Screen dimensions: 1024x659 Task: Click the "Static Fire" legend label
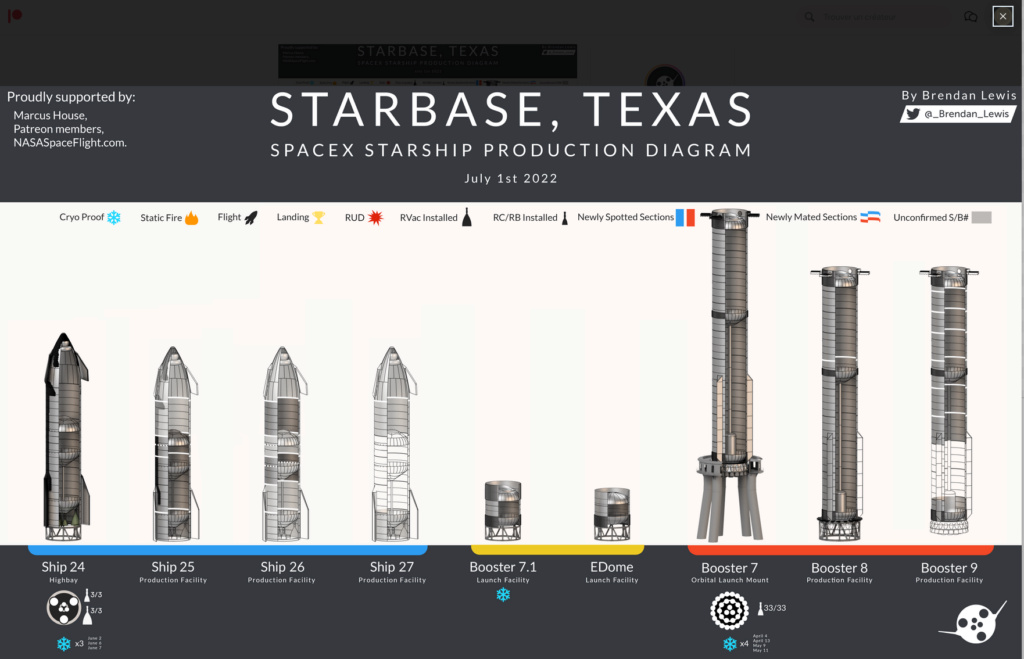[x=161, y=217]
